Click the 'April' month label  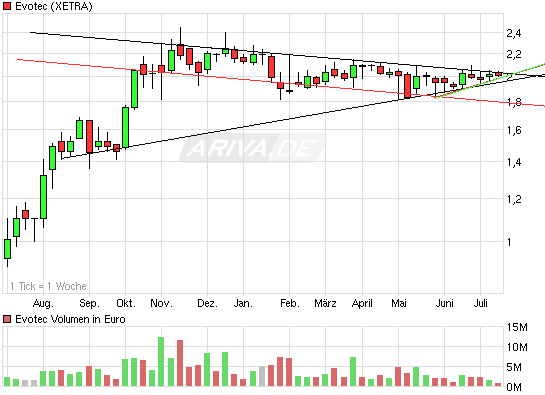click(362, 303)
